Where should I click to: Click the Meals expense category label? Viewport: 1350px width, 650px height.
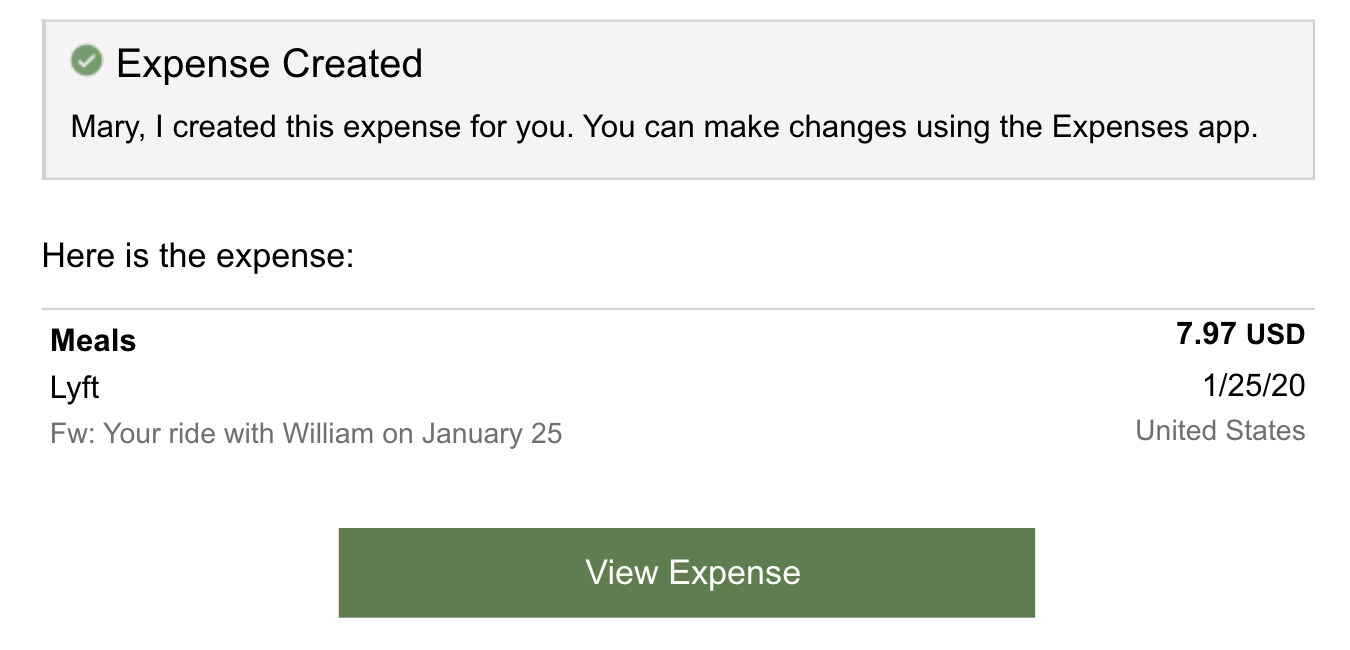click(93, 341)
